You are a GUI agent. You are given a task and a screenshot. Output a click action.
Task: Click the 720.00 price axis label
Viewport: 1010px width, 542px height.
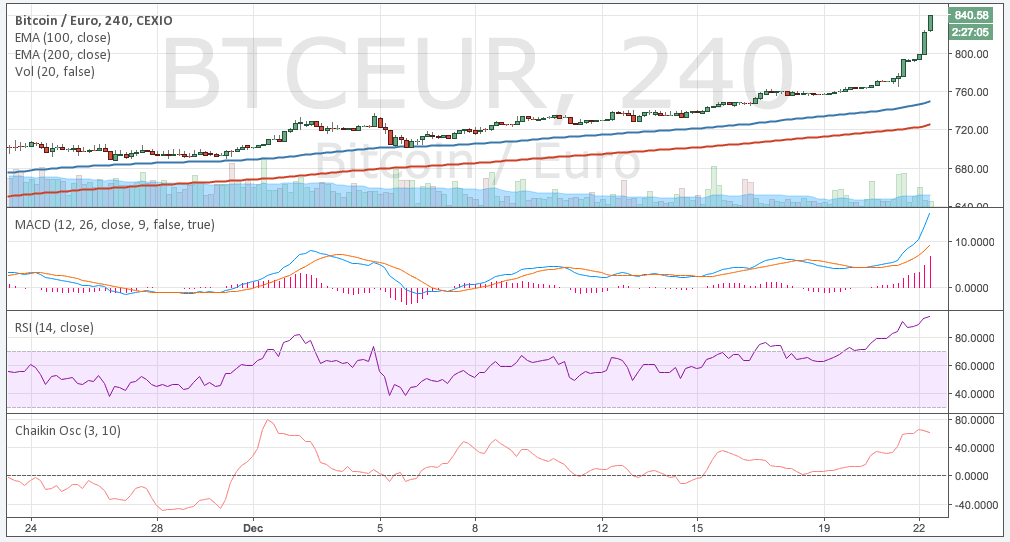(971, 130)
